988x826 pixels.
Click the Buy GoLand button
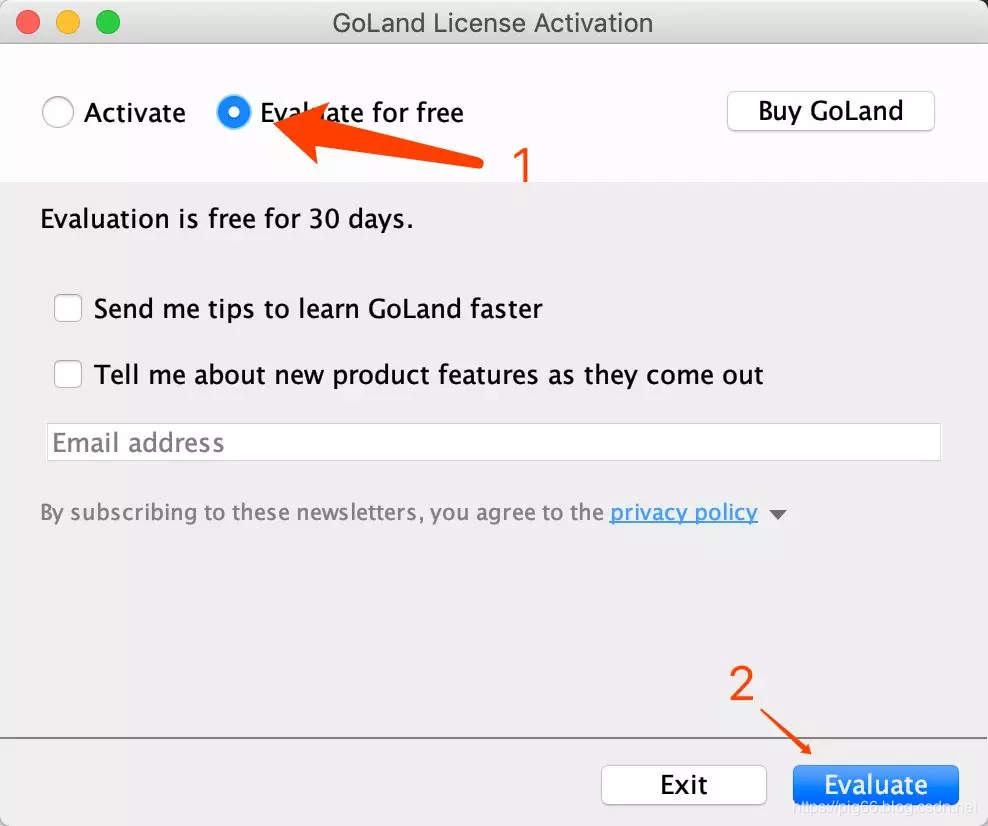(830, 112)
